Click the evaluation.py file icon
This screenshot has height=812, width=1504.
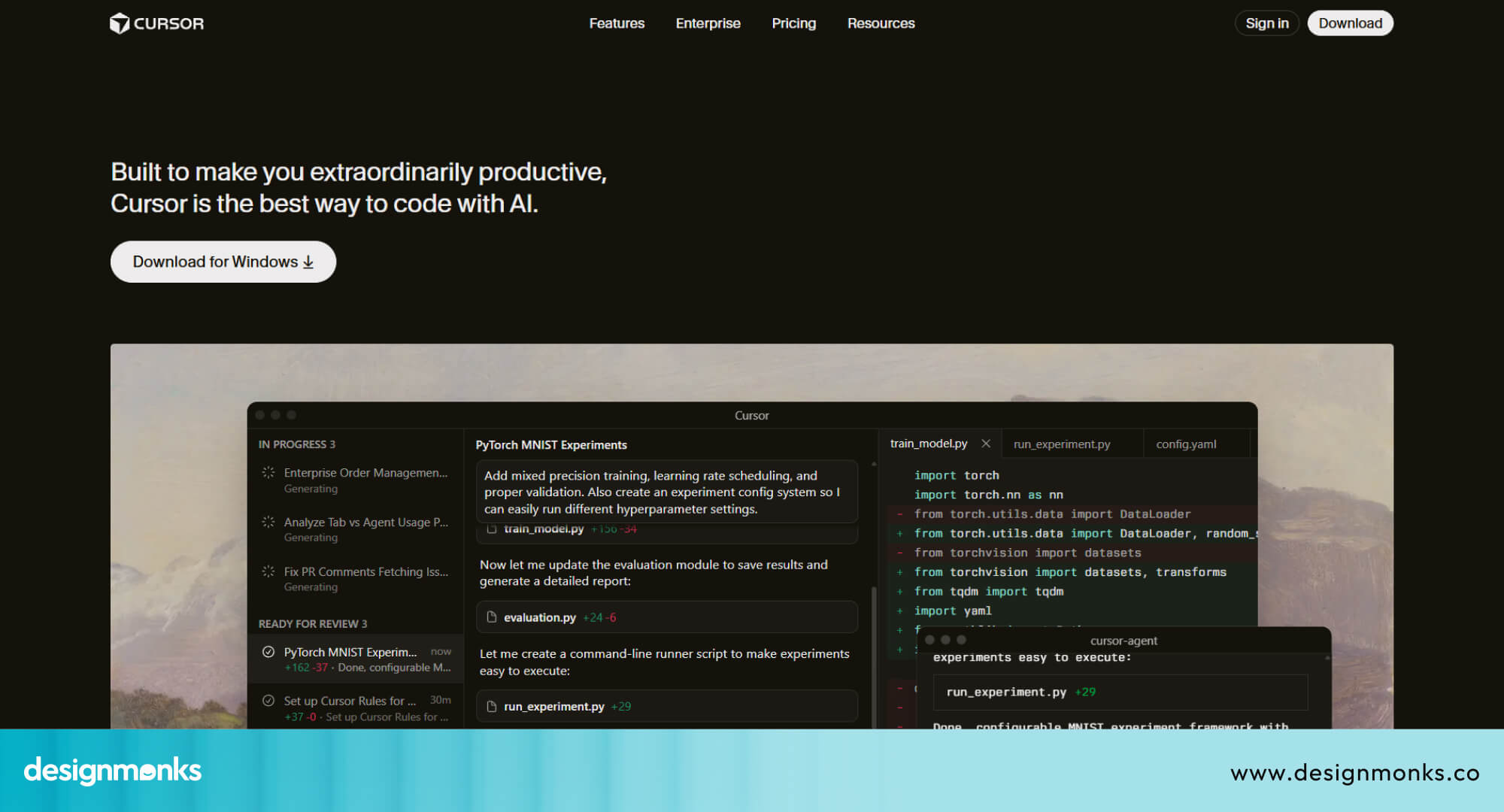click(x=492, y=617)
